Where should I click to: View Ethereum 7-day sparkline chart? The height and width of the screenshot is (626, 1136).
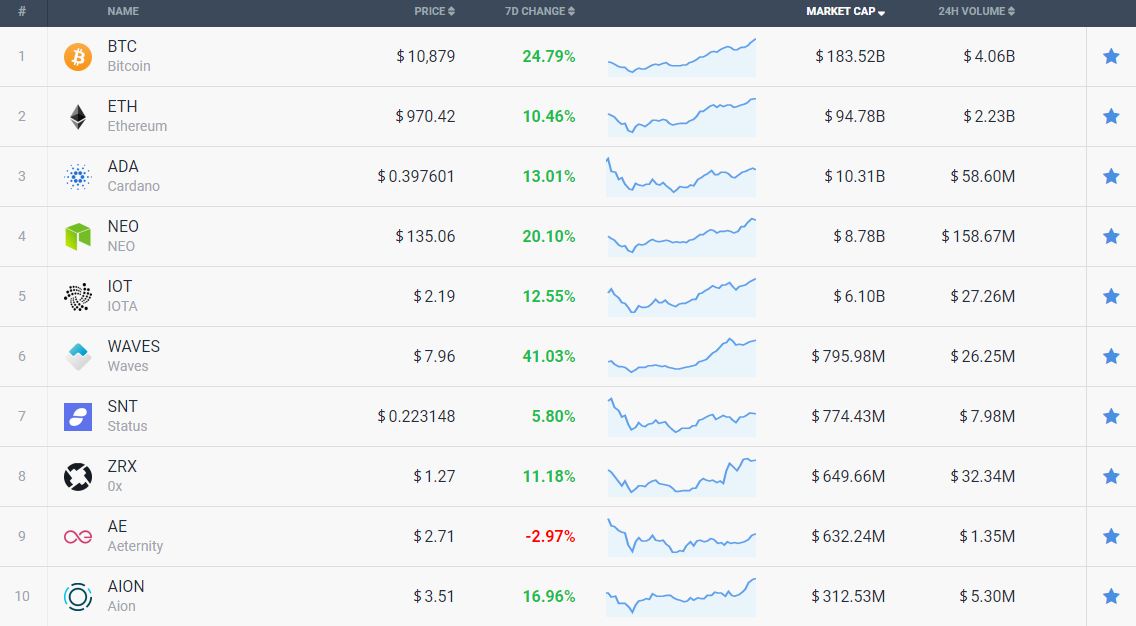pos(681,117)
